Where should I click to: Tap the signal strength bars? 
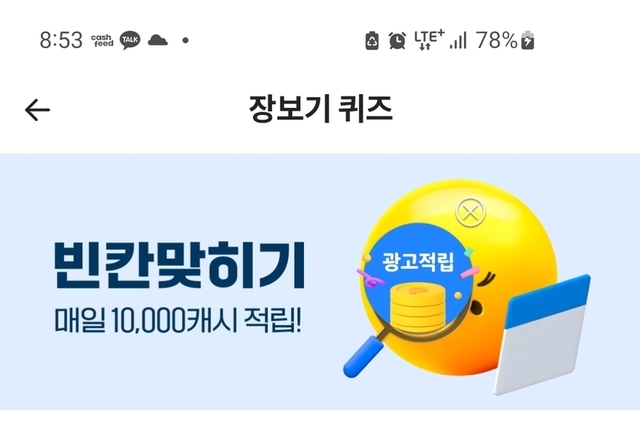tap(458, 40)
